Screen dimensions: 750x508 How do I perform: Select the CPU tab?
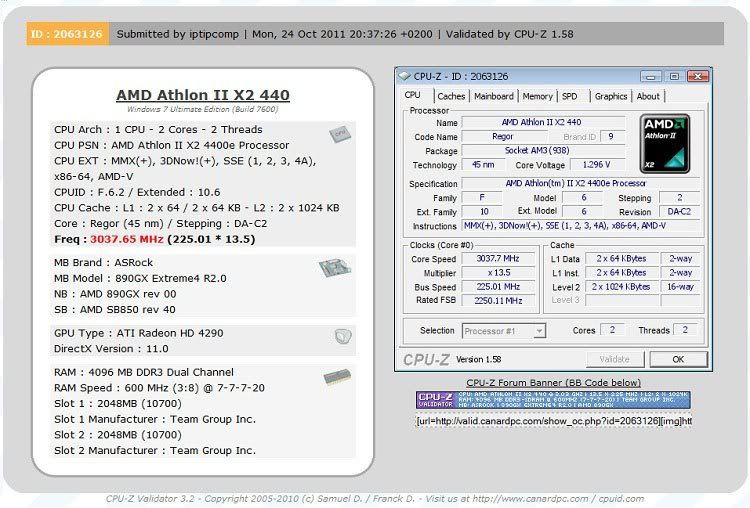pyautogui.click(x=412, y=95)
